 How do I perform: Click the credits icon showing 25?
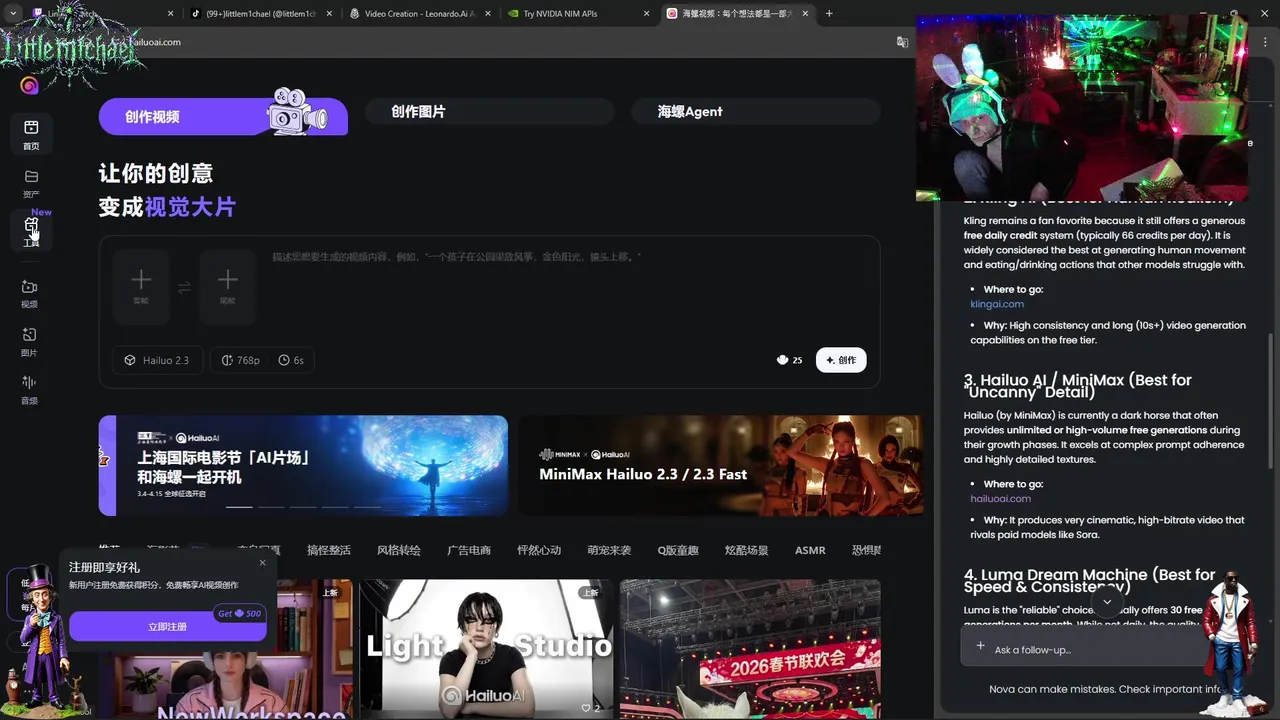coord(782,360)
